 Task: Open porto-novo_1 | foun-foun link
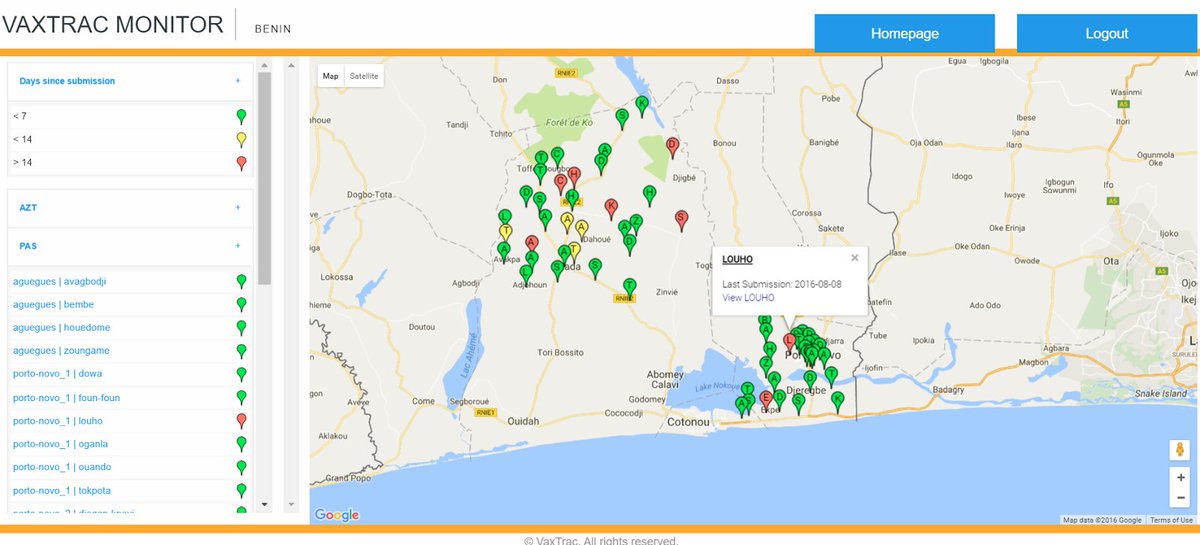click(66, 397)
